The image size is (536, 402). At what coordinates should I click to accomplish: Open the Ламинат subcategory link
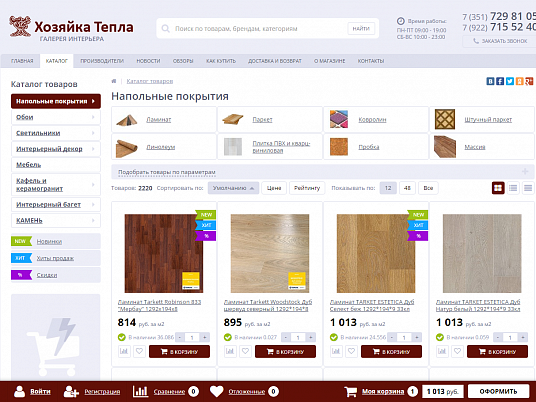(159, 119)
